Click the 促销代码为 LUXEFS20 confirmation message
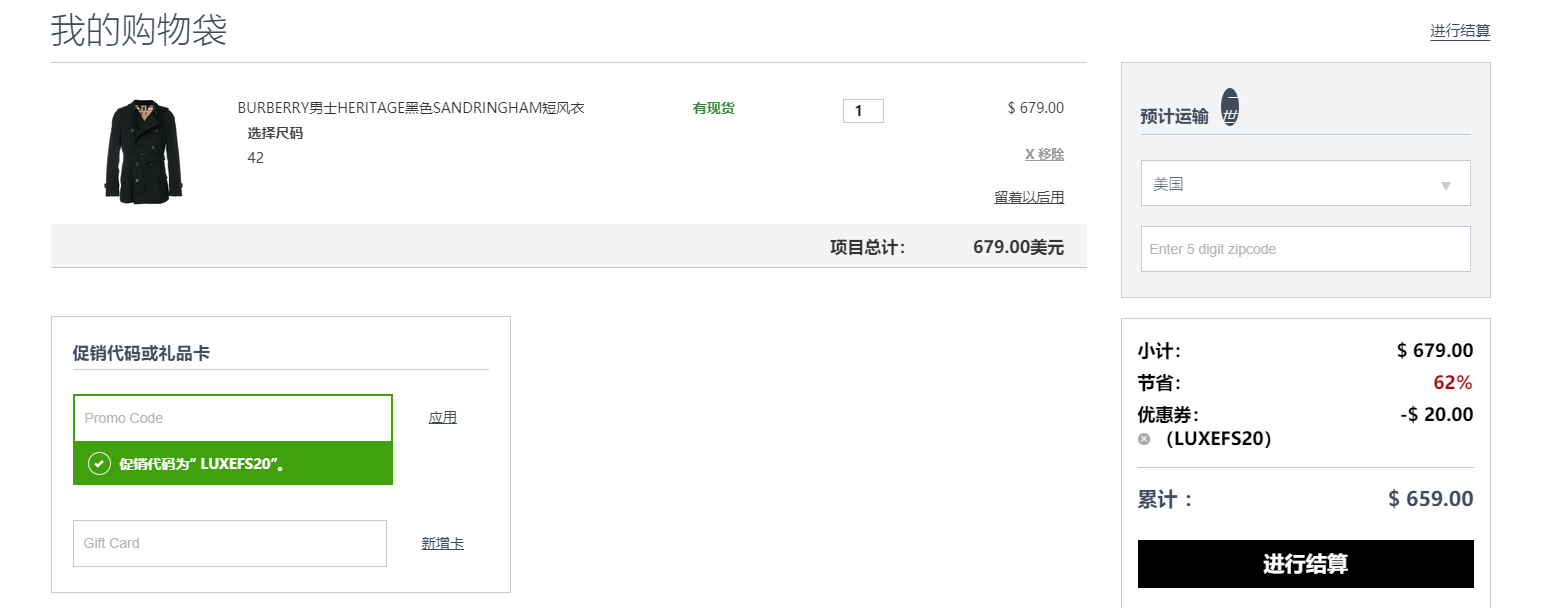 tap(202, 464)
